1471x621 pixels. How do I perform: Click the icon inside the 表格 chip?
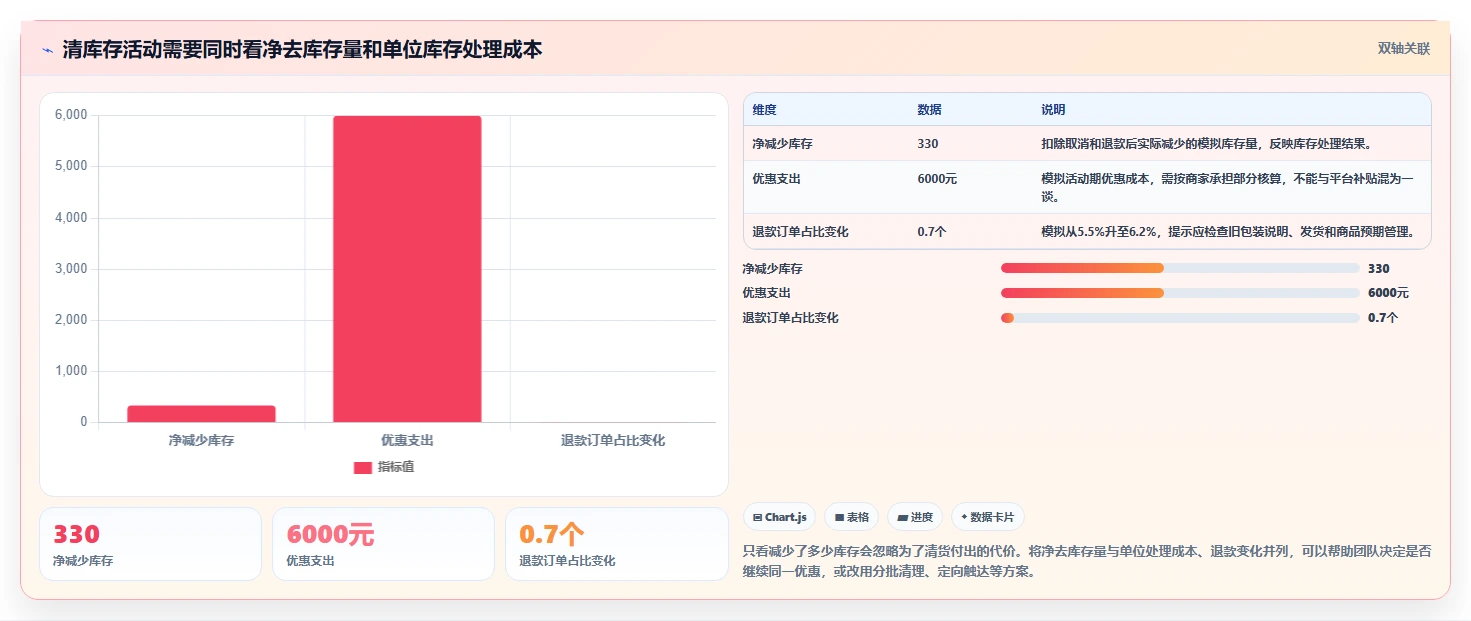tap(839, 518)
